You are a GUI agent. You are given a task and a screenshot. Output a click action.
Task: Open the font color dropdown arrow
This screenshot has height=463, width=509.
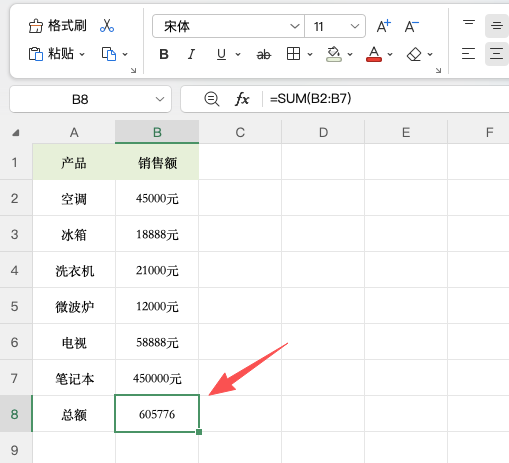(x=390, y=54)
